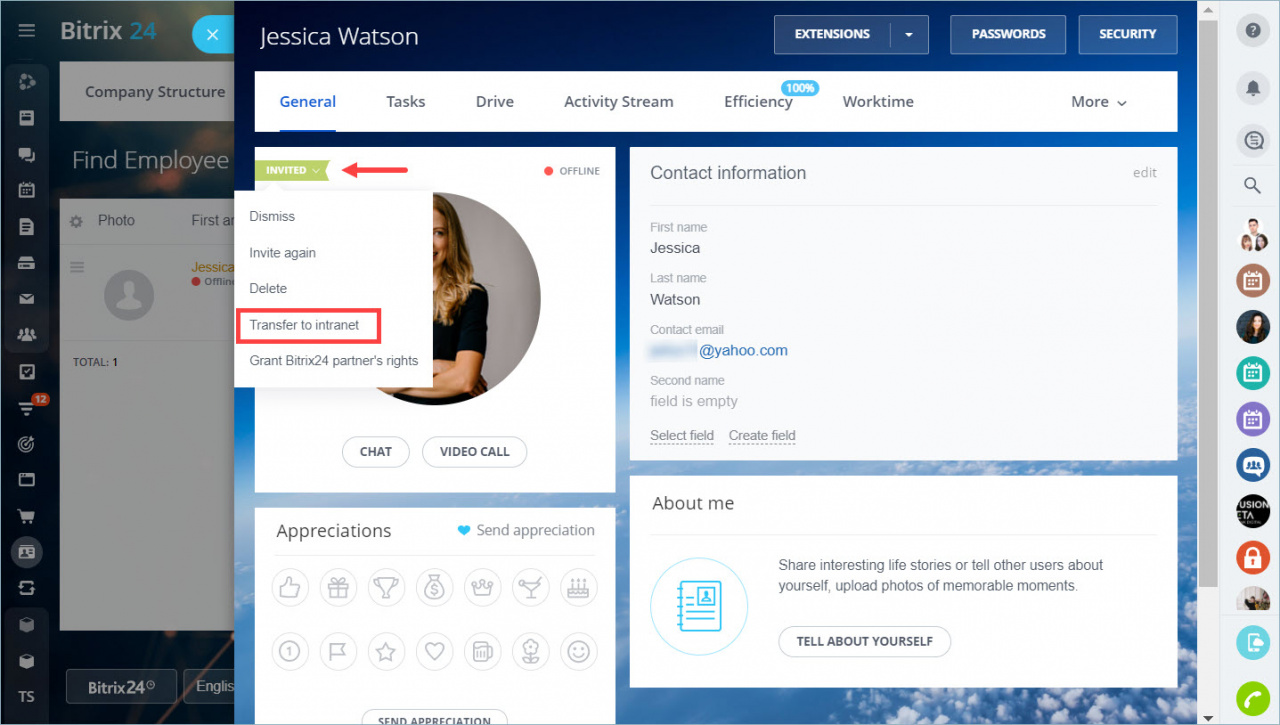Click the Select field link
This screenshot has height=725, width=1280.
682,435
